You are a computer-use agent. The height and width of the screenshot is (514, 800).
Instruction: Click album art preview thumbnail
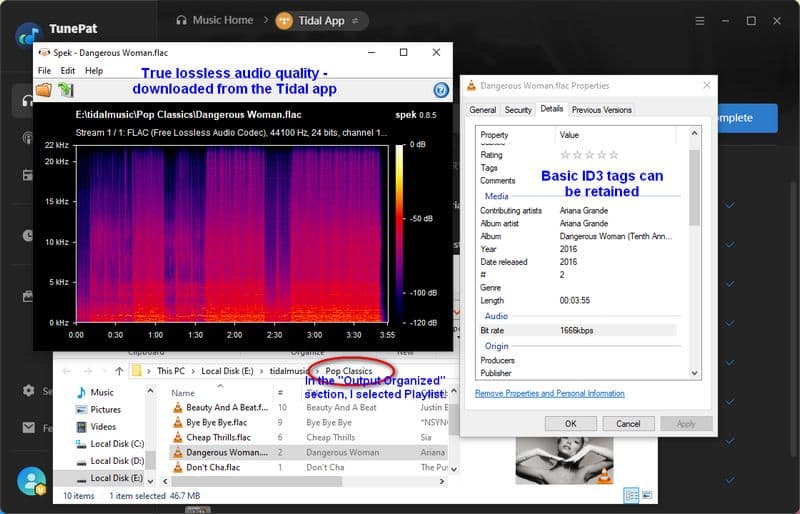565,459
